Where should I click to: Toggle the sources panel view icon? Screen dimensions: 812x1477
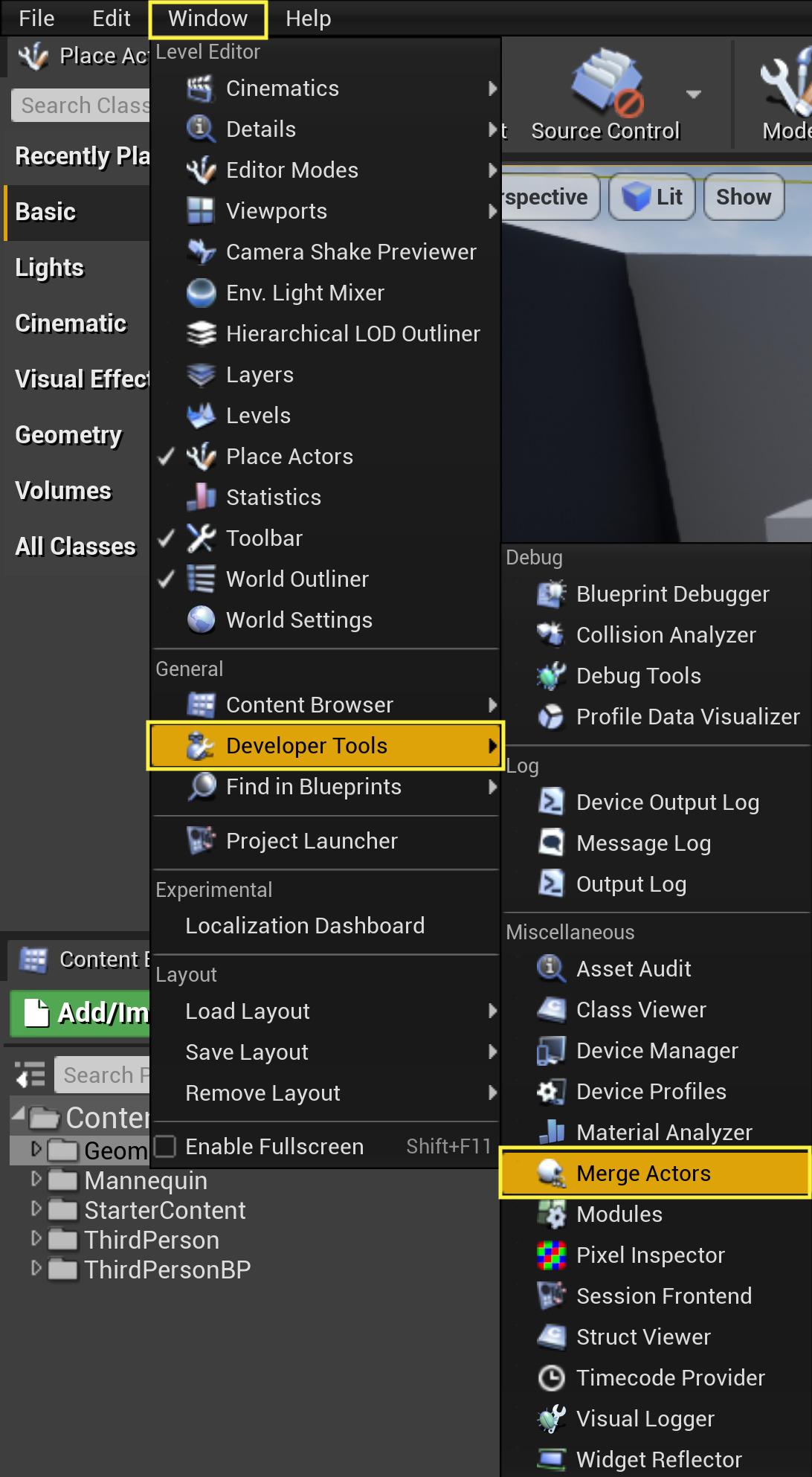point(30,1075)
